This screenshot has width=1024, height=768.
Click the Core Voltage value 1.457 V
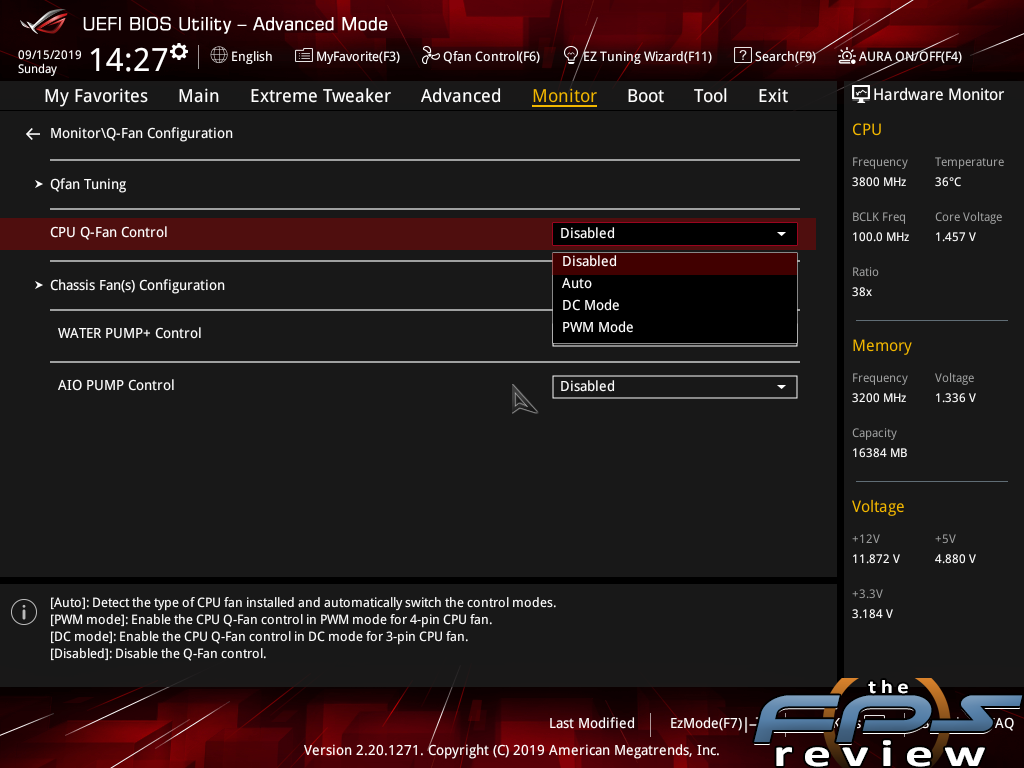(x=955, y=237)
